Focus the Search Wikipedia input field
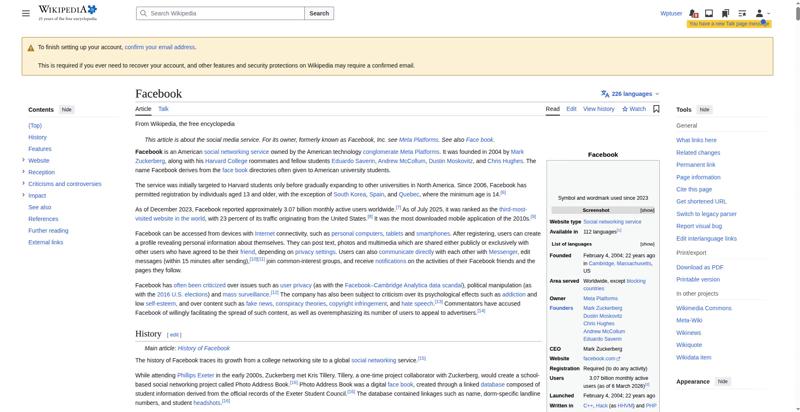The image size is (800, 412). click(x=220, y=13)
